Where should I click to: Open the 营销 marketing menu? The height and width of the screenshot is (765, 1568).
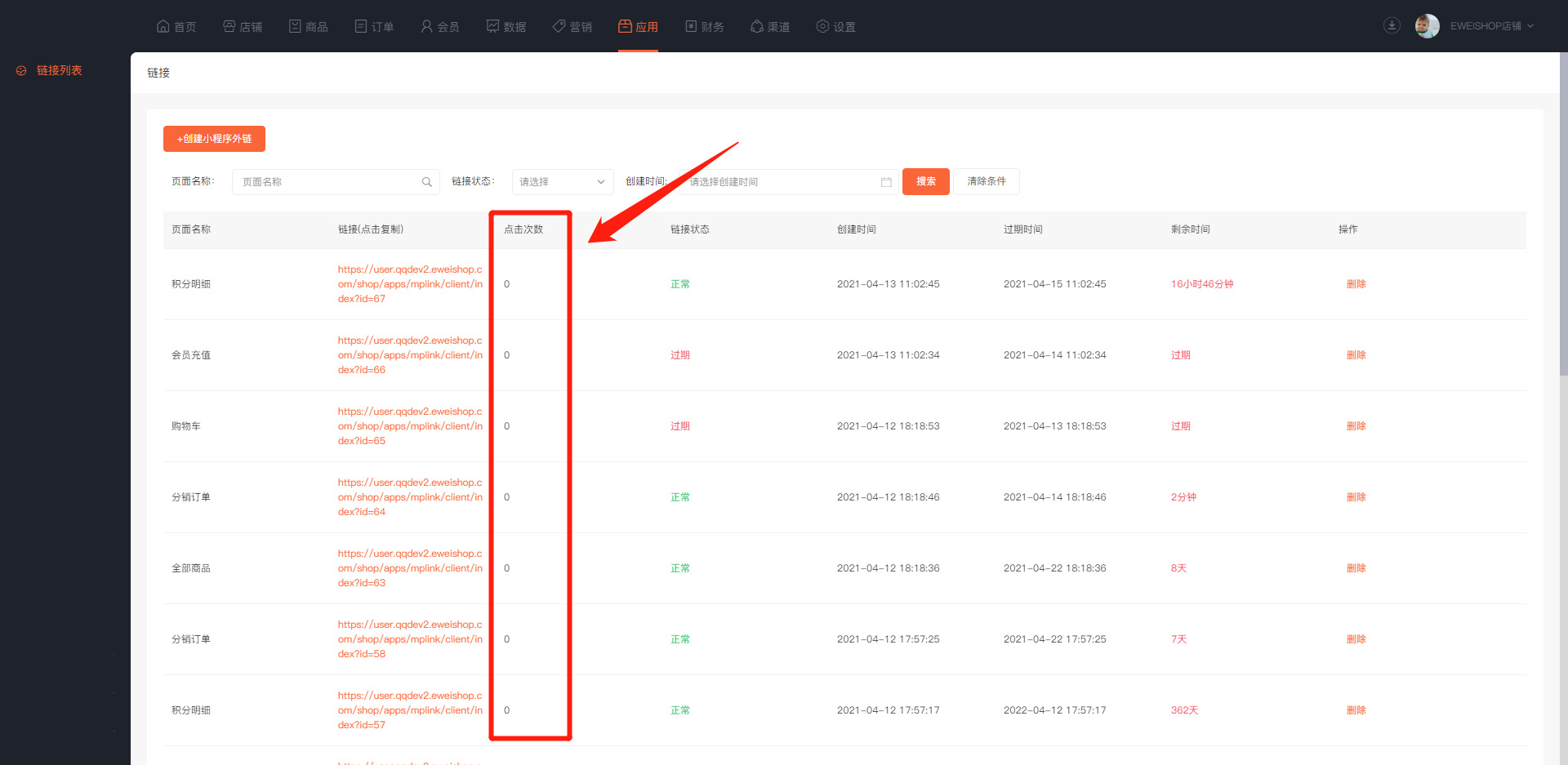572,27
